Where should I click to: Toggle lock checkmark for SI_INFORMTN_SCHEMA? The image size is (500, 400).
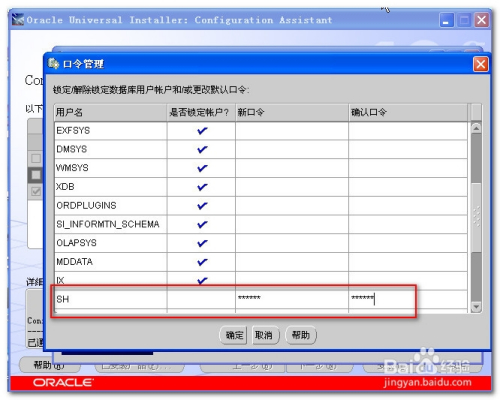tap(202, 224)
